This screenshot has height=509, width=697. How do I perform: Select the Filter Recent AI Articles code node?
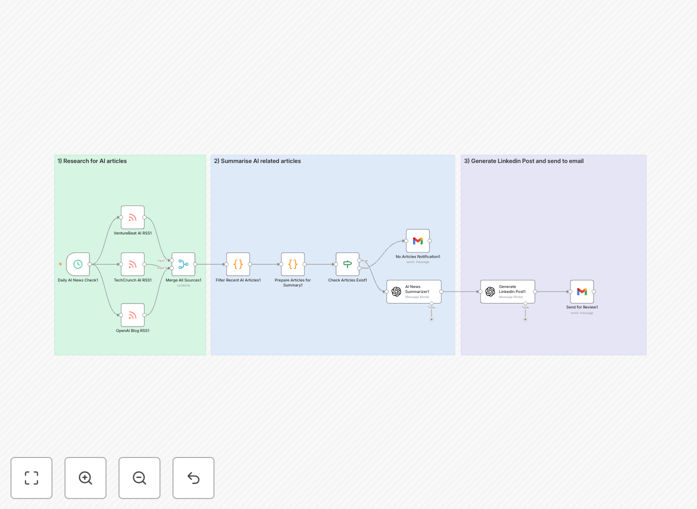click(x=238, y=265)
